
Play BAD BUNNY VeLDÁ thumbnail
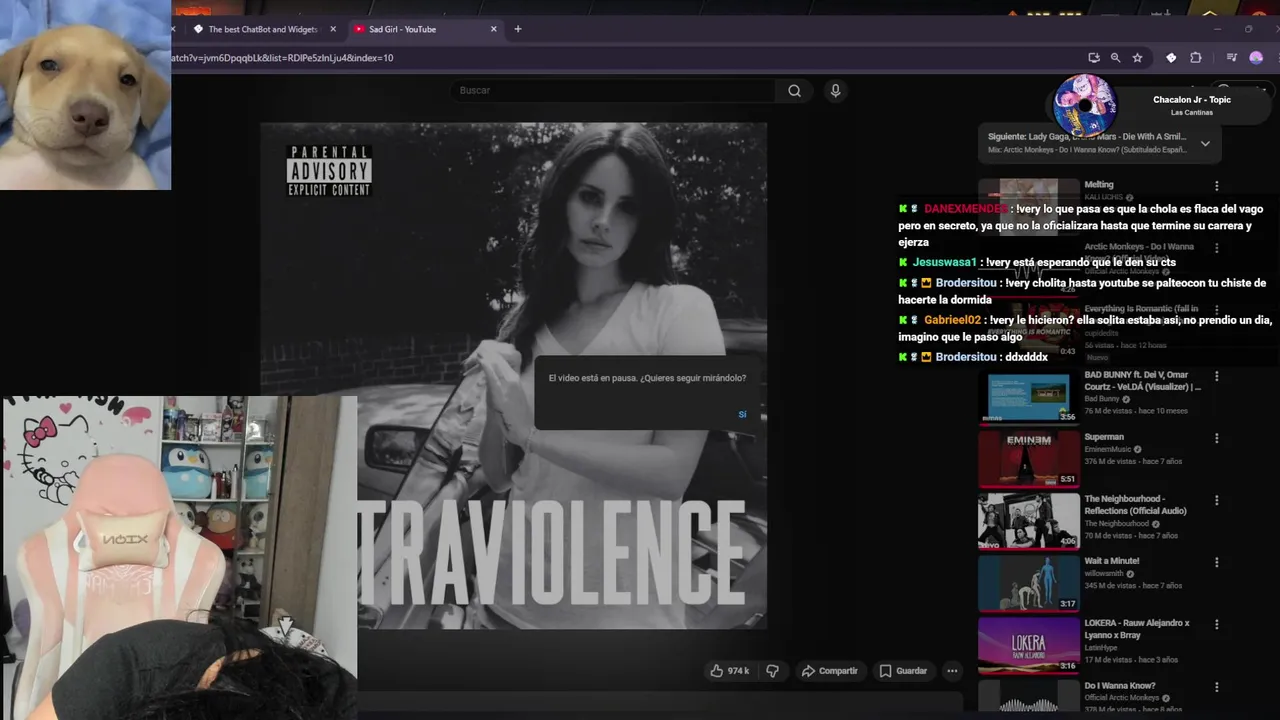[1028, 397]
